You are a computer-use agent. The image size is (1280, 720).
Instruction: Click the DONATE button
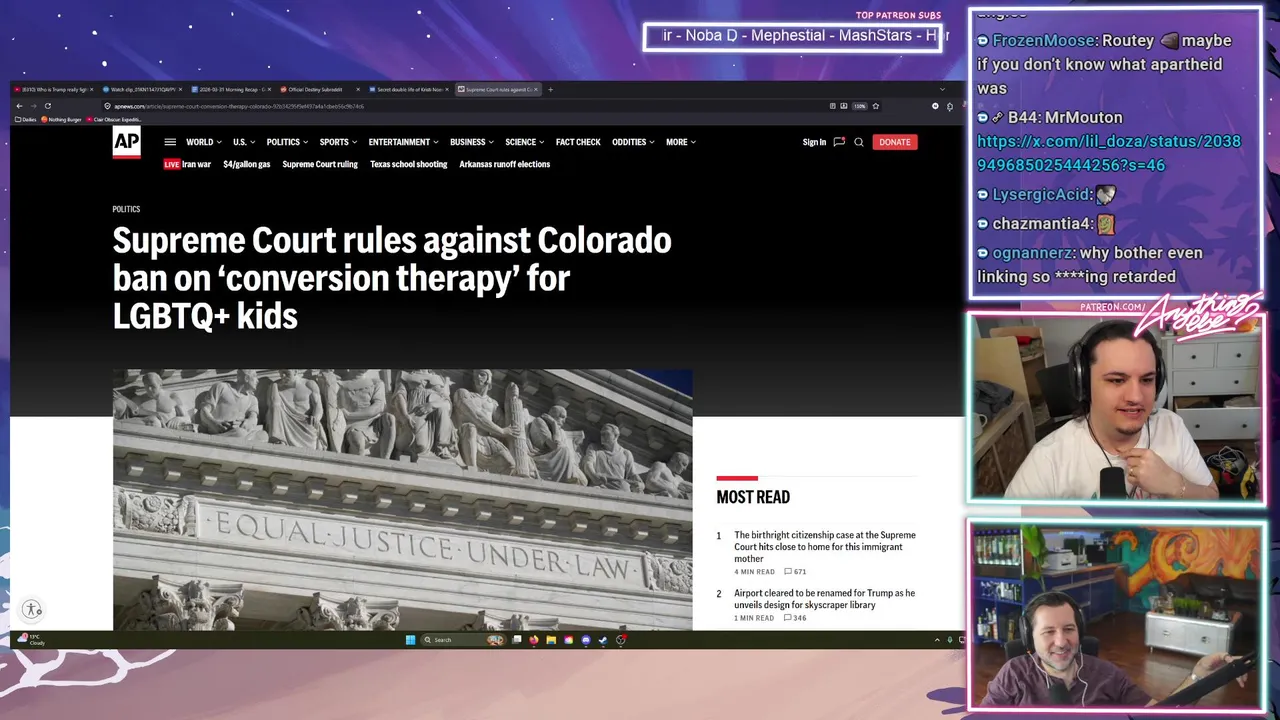[x=894, y=142]
